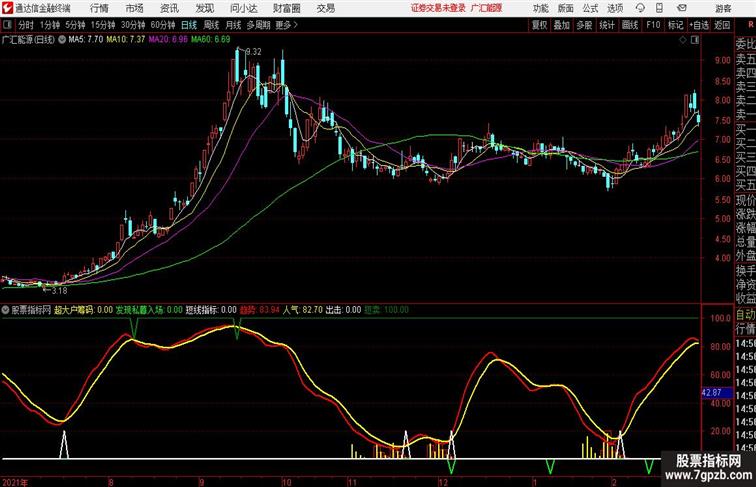Switch to the 5分钟 period tab
Viewport: 756px width, 487px height.
click(x=75, y=25)
